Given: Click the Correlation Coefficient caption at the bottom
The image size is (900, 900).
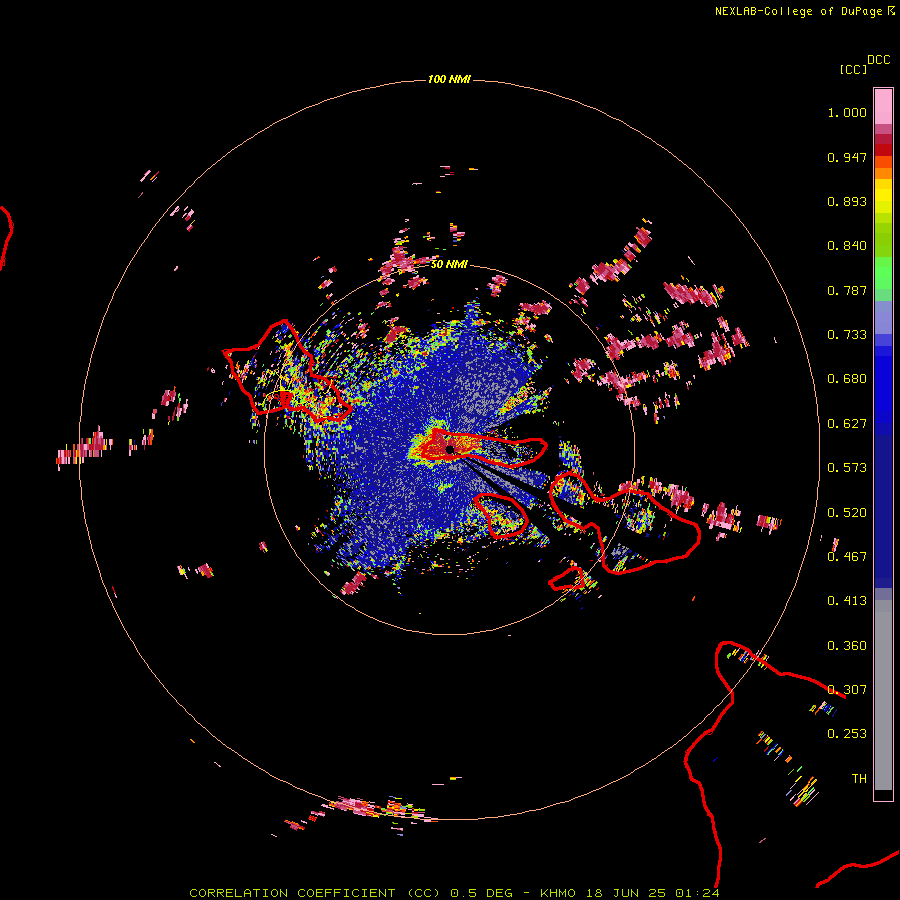Looking at the screenshot, I should tap(454, 893).
